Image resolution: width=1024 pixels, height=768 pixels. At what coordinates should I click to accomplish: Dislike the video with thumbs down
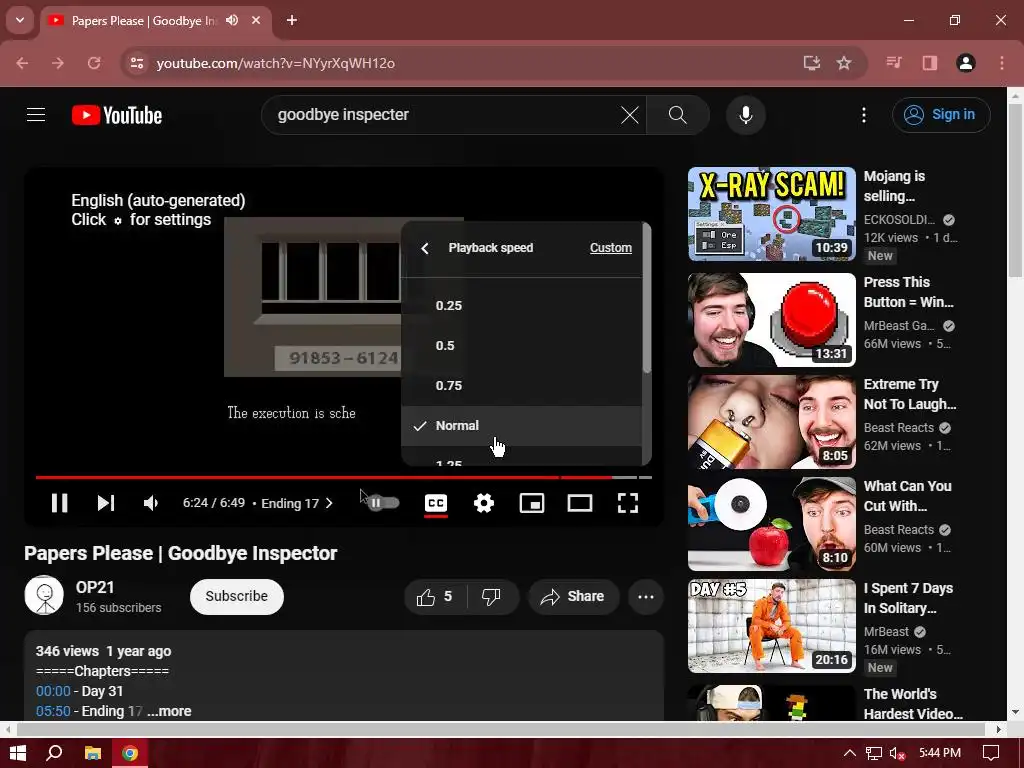(x=491, y=597)
